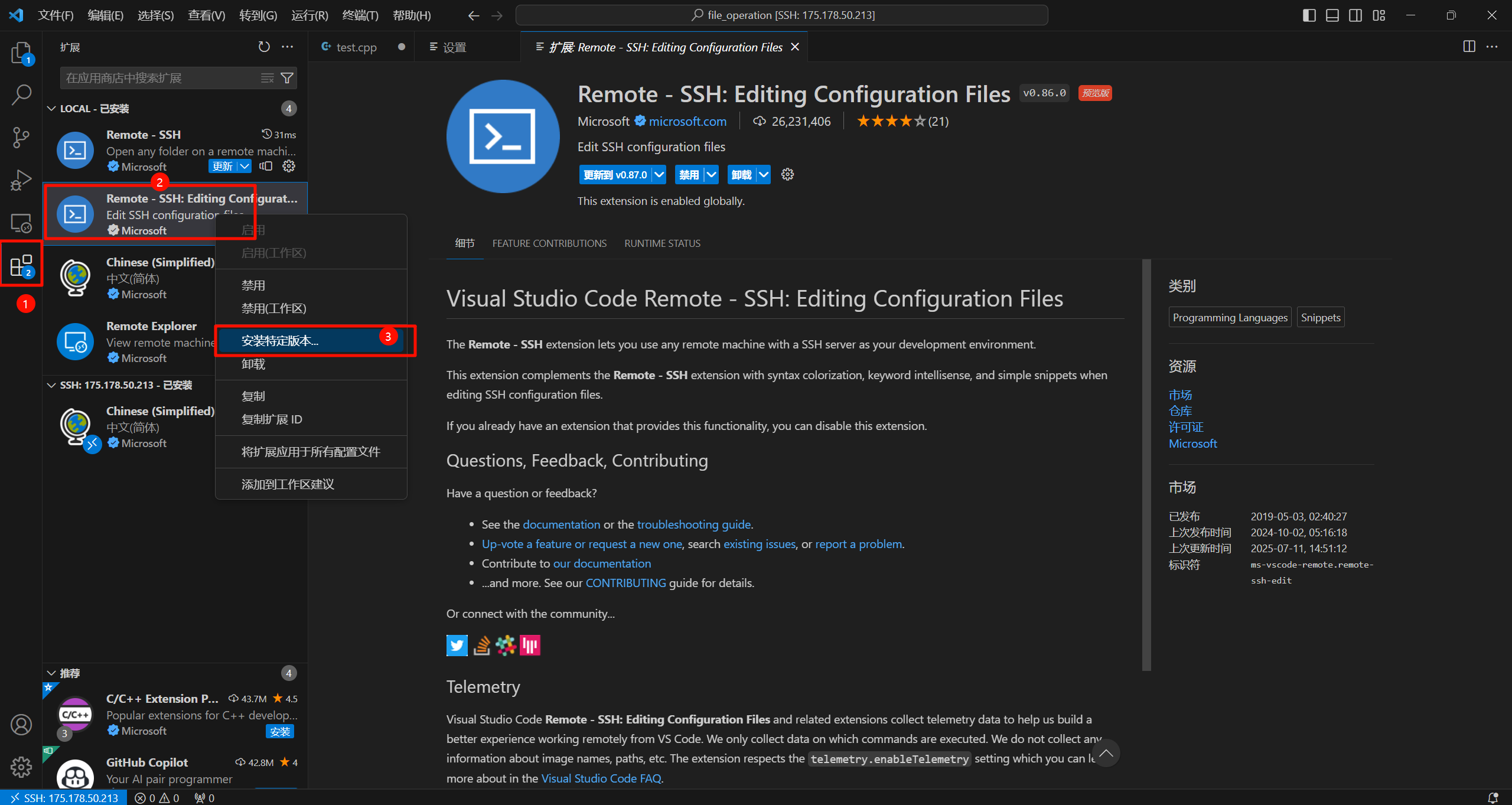The height and width of the screenshot is (805, 1512).
Task: Open Run and Debug view
Action: (21, 180)
